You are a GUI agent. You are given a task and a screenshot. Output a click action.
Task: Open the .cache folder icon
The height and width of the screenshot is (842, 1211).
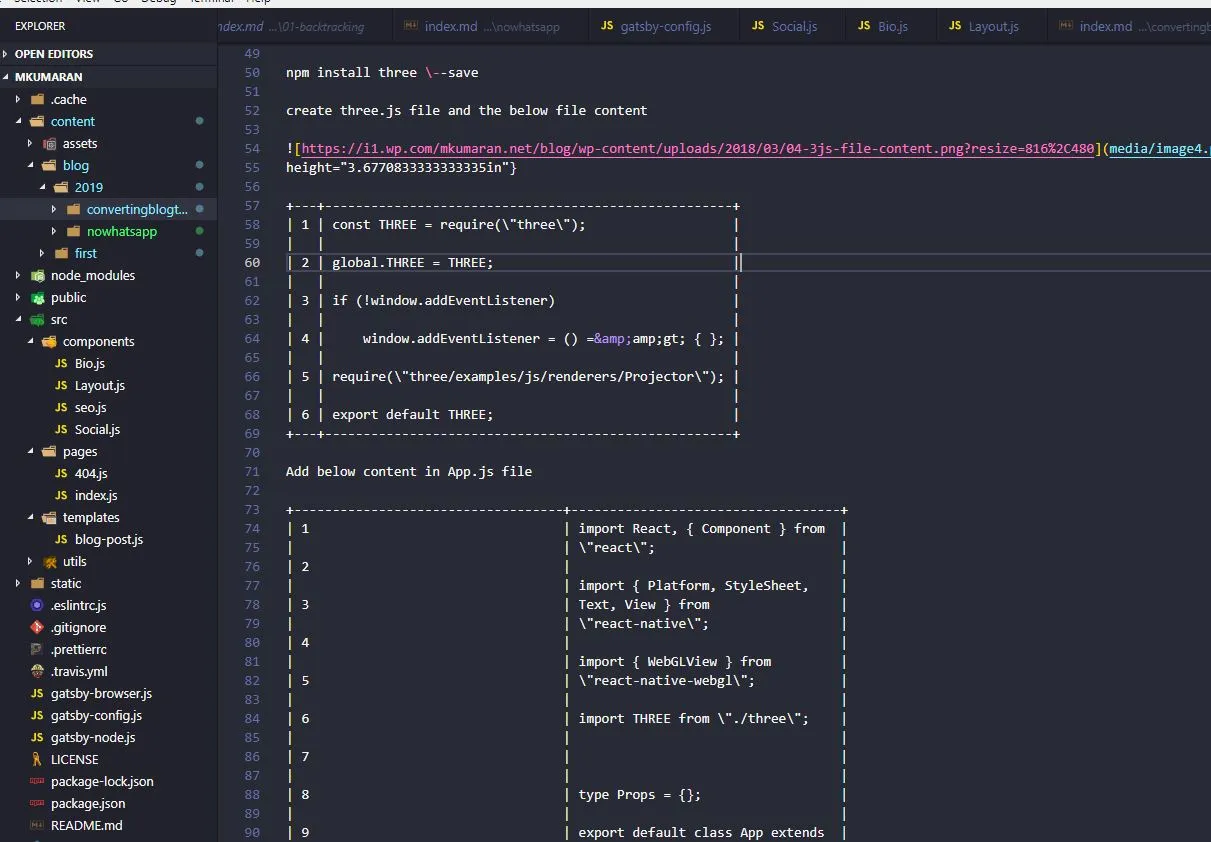coord(38,99)
